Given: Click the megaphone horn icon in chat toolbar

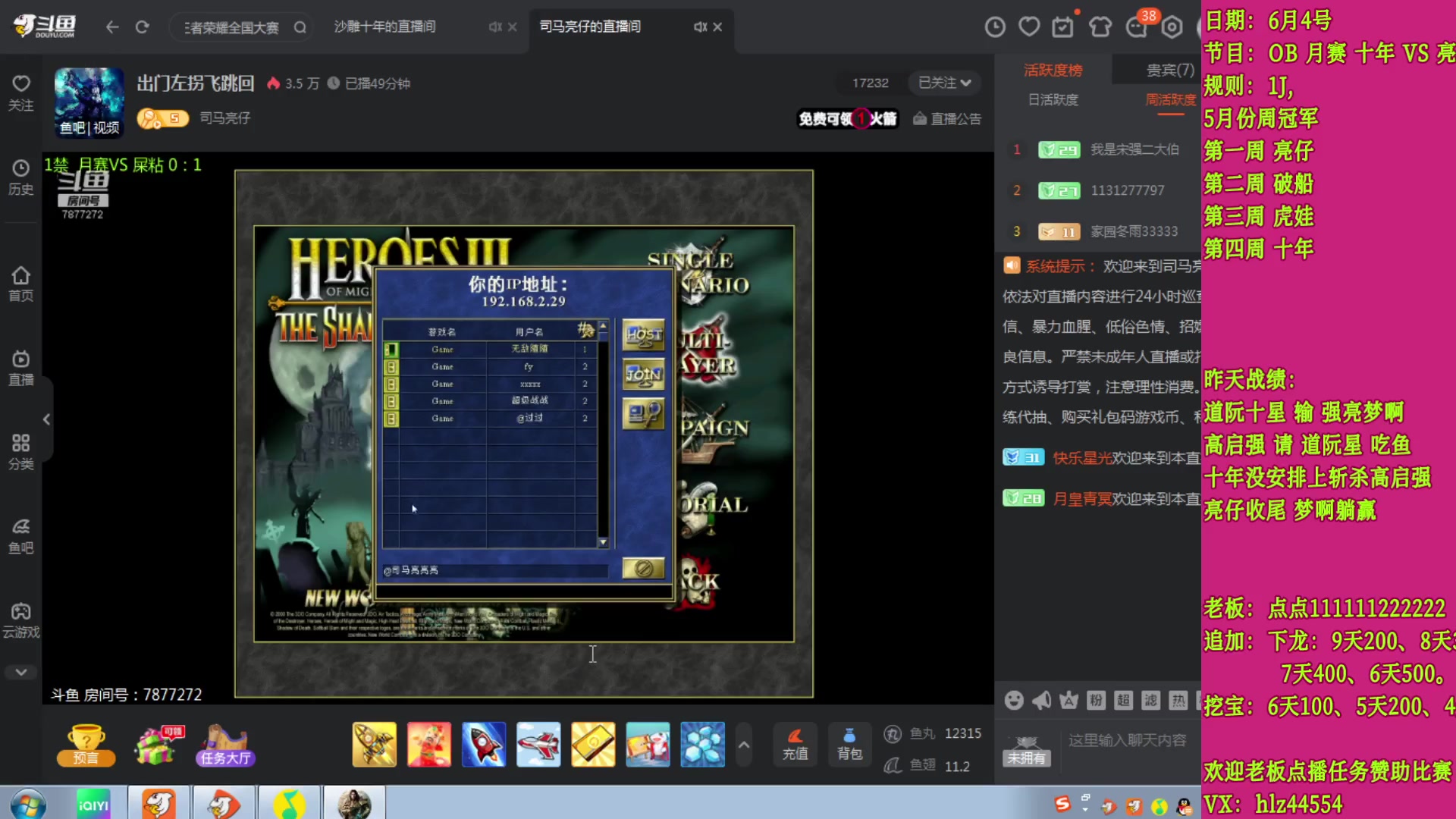Looking at the screenshot, I should pos(1041,700).
